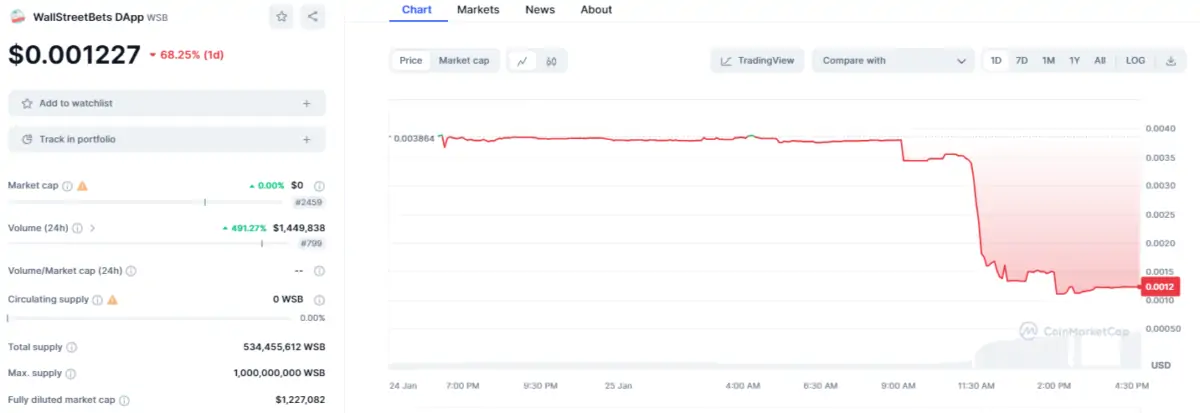Open the Compare with dropdown

(893, 61)
